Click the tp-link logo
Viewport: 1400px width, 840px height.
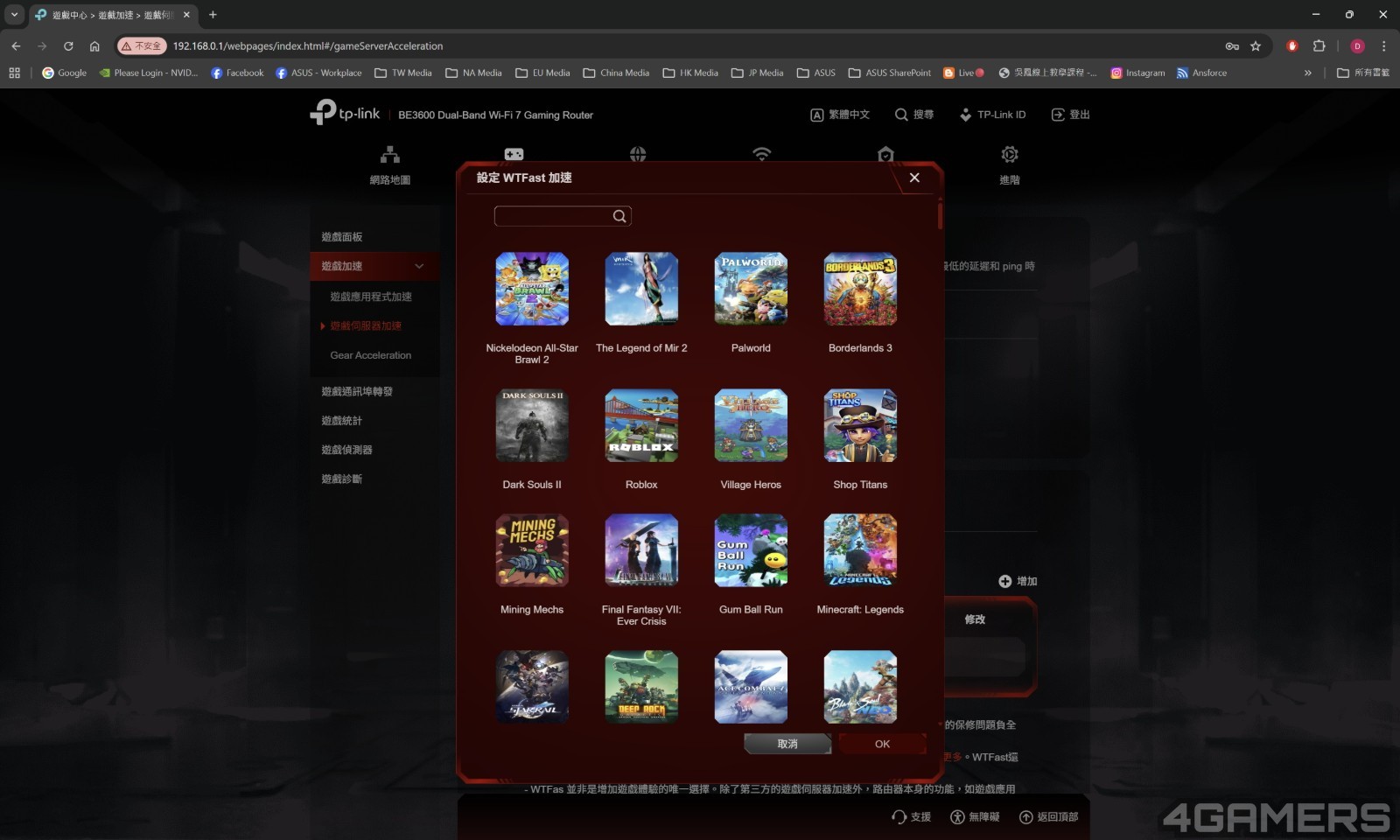(346, 113)
